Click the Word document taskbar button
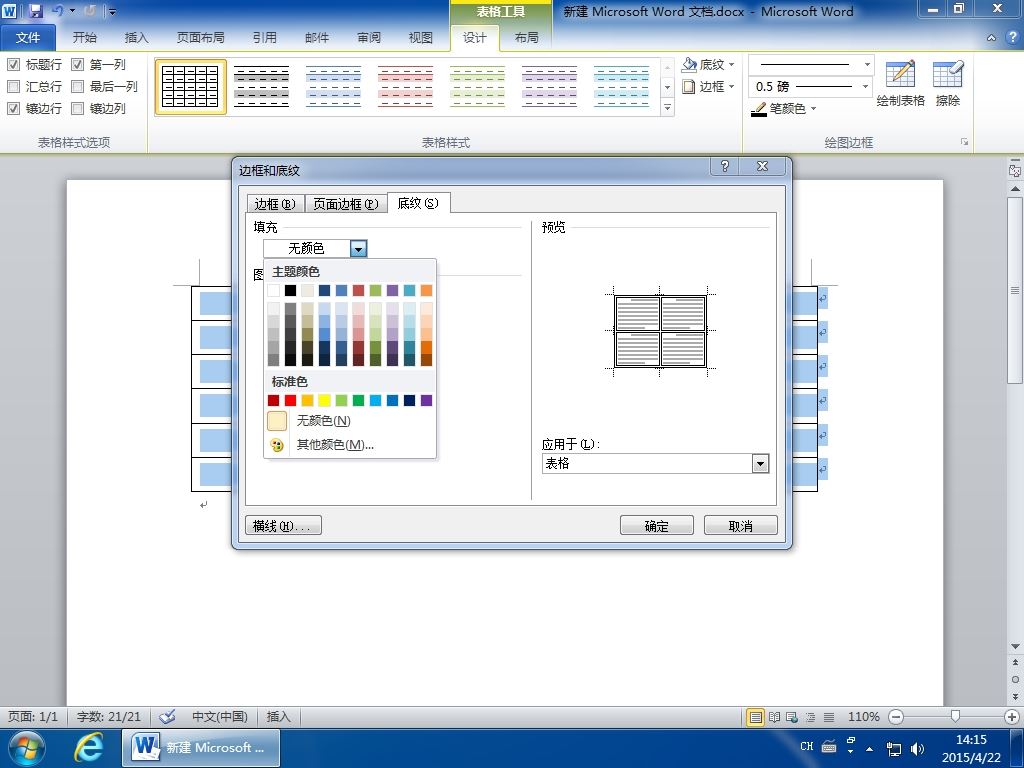The image size is (1024, 768). coord(201,748)
